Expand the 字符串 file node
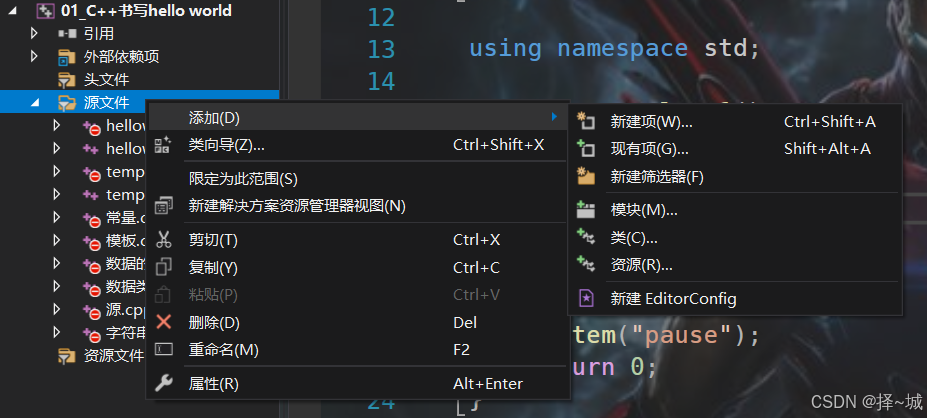Viewport: 927px width, 418px height. tap(57, 332)
